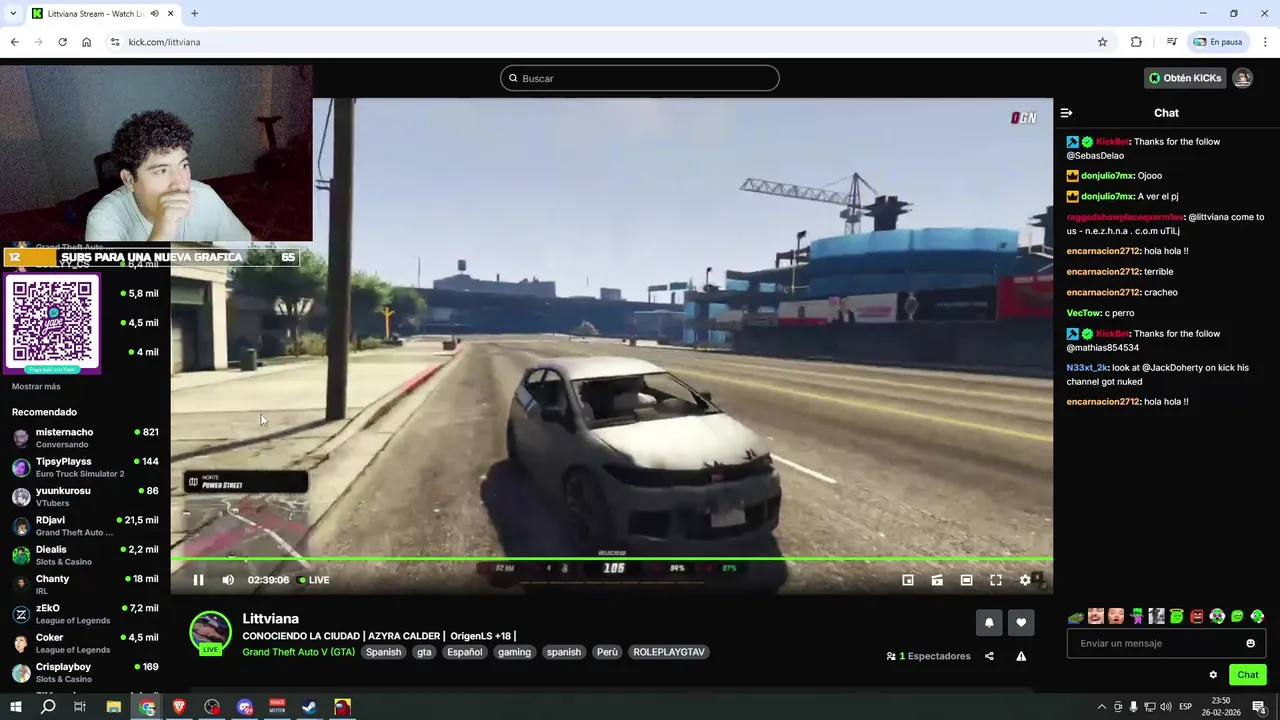Open misternacho recommended channel
Image resolution: width=1280 pixels, height=720 pixels.
pyautogui.click(x=85, y=438)
